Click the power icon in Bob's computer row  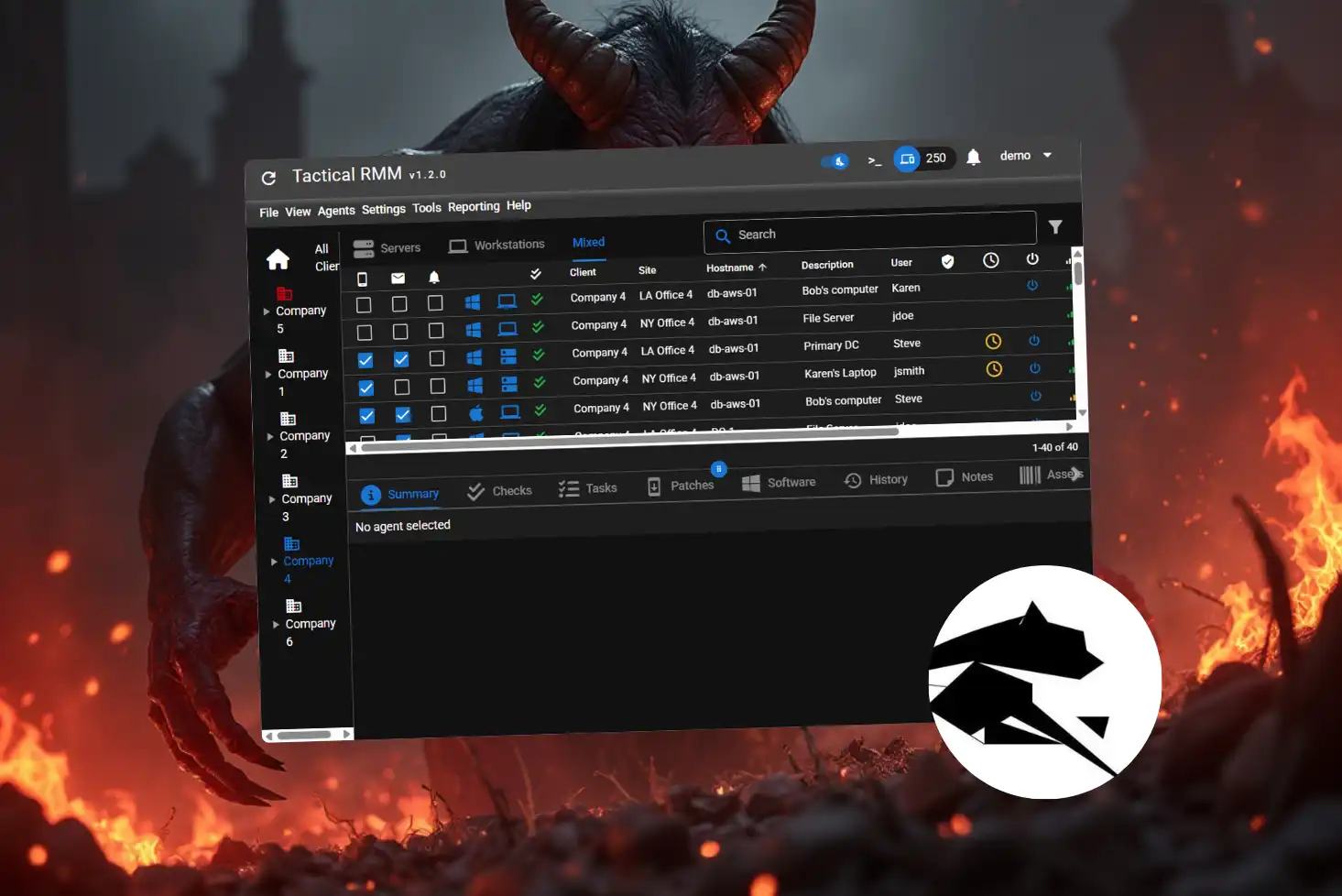click(x=1032, y=286)
